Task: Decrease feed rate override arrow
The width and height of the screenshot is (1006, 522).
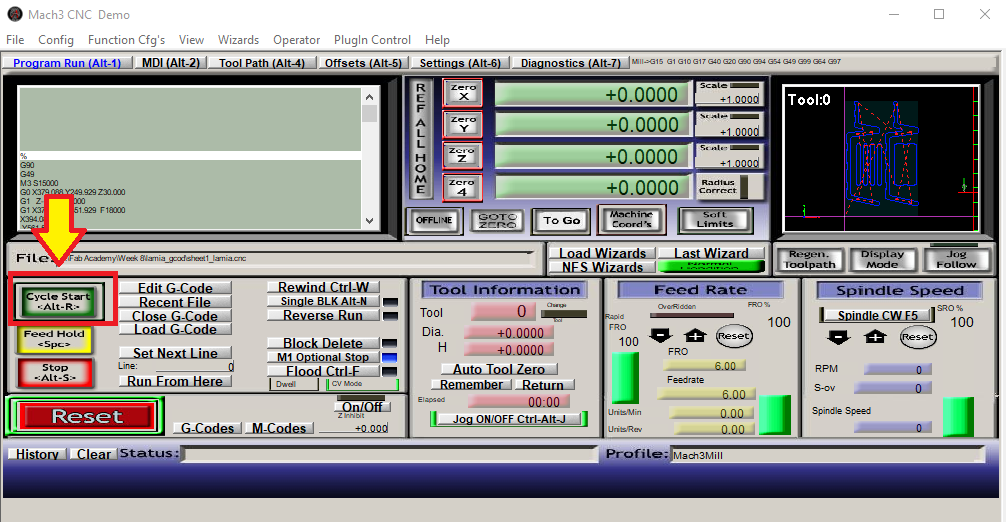Action: pyautogui.click(x=660, y=335)
